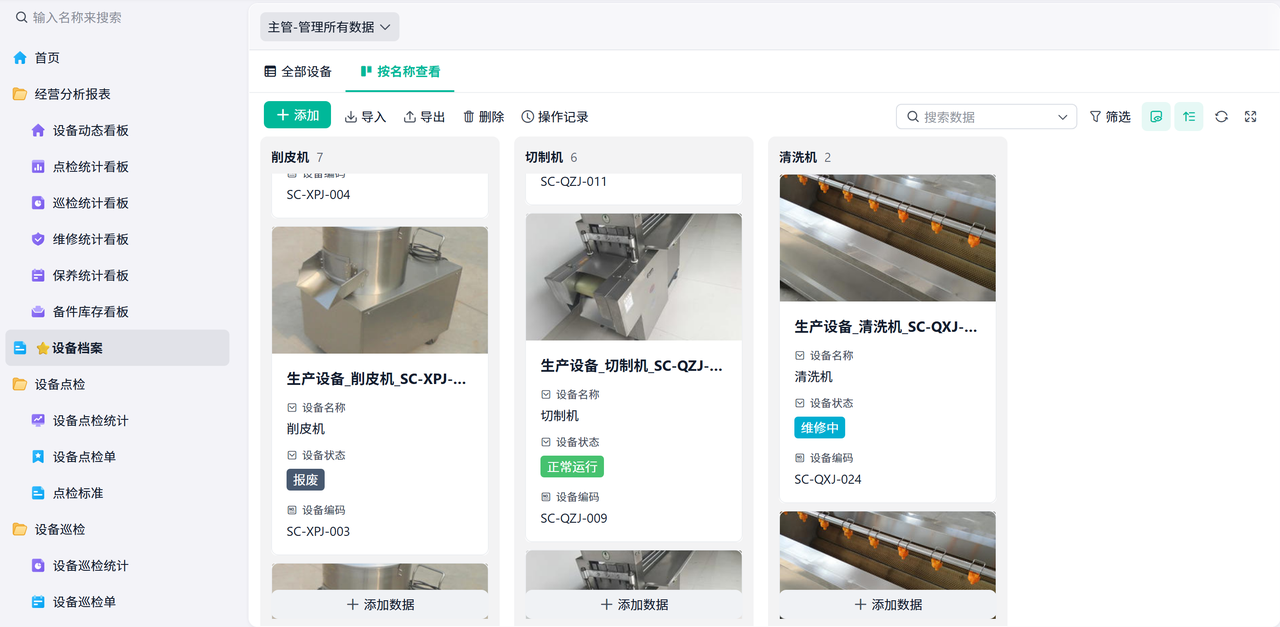Toggle sort order green icon
The height and width of the screenshot is (627, 1280).
pyautogui.click(x=1189, y=117)
